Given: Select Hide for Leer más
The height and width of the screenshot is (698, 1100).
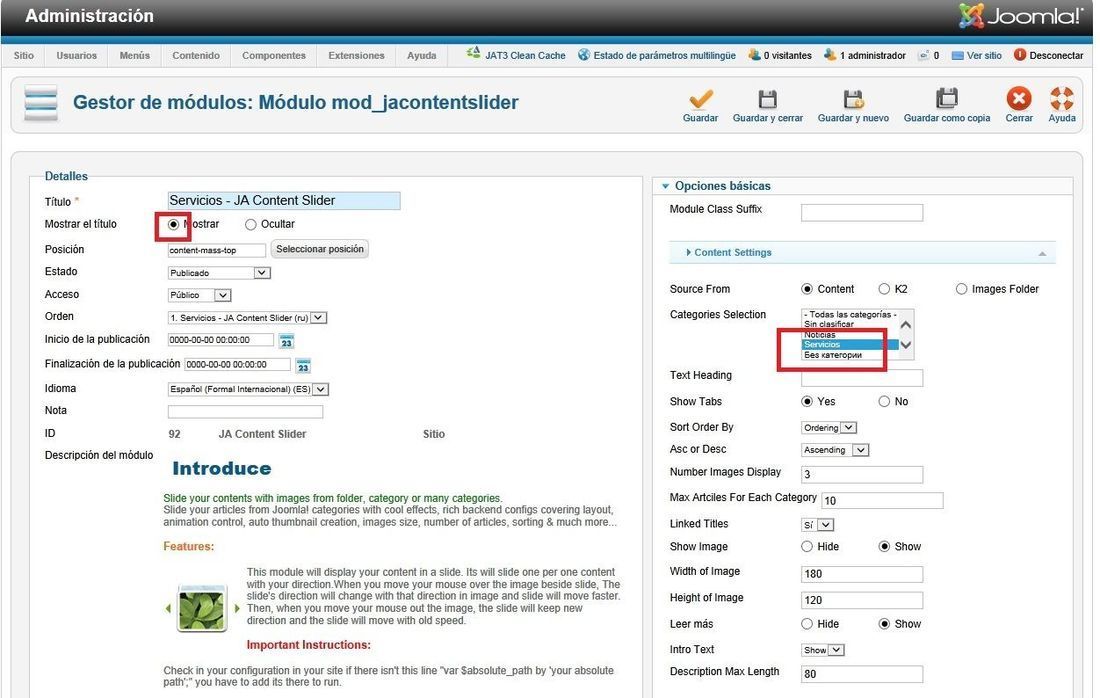Looking at the screenshot, I should coord(807,624).
